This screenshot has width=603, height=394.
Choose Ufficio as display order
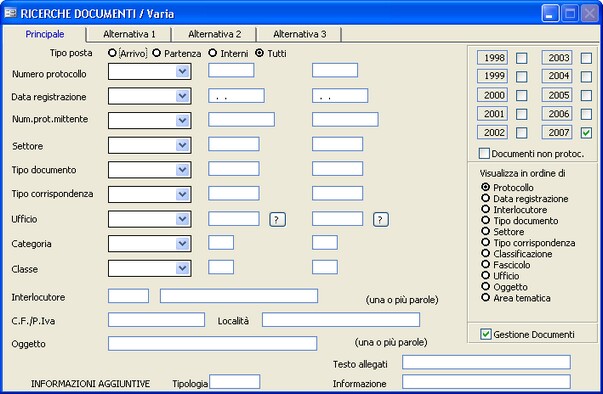point(486,275)
